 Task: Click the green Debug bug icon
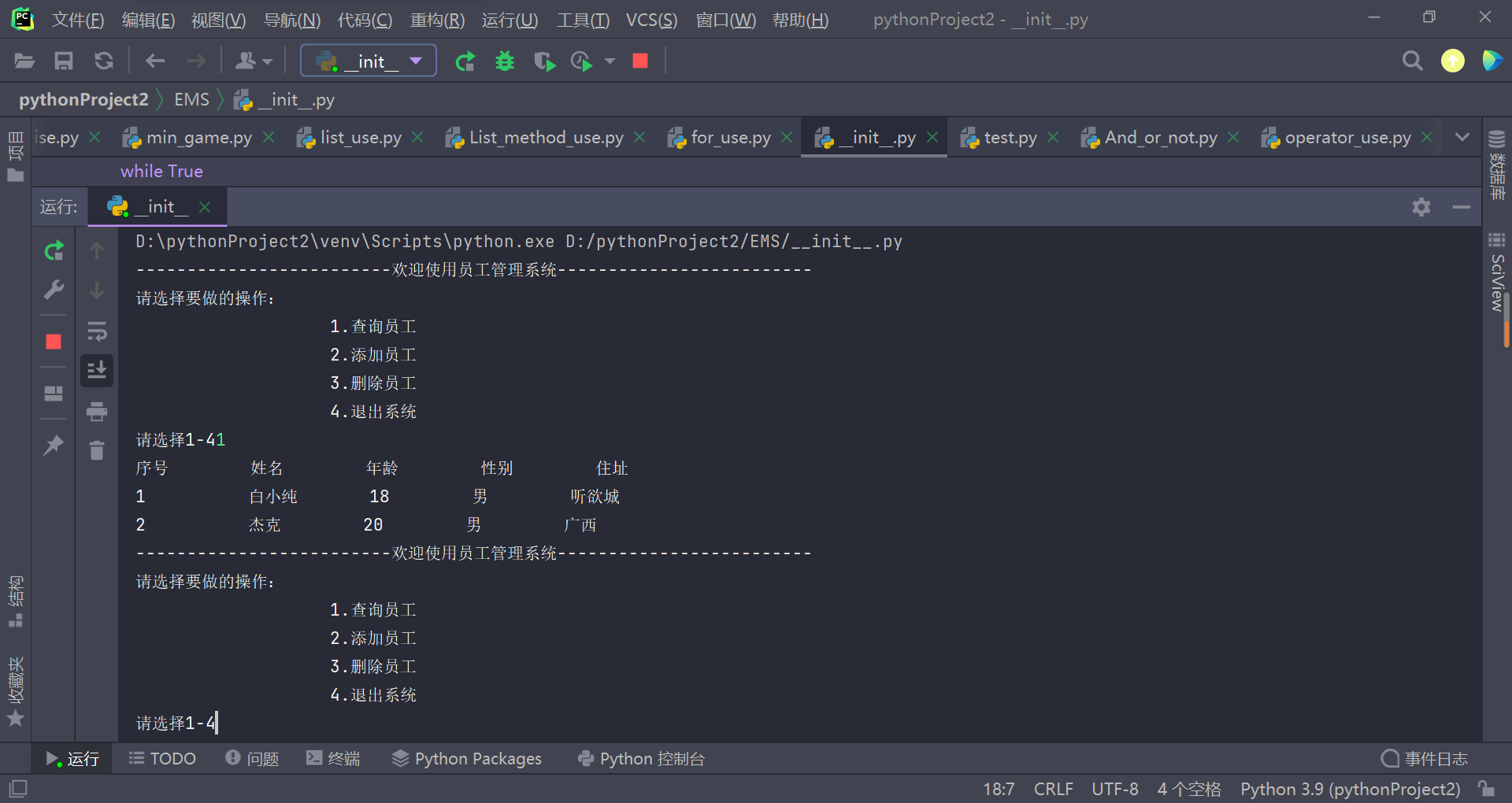tap(505, 61)
